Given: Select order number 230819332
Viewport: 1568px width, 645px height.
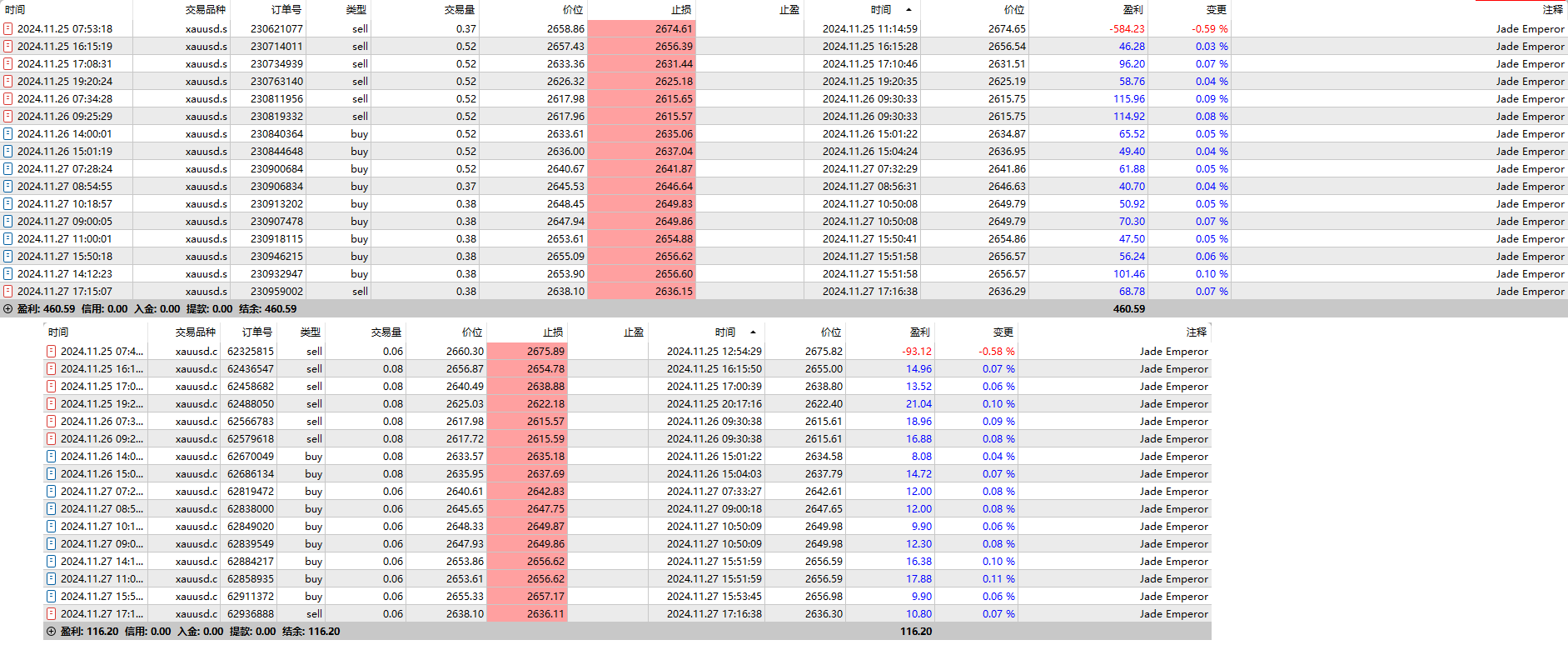Looking at the screenshot, I should point(276,116).
